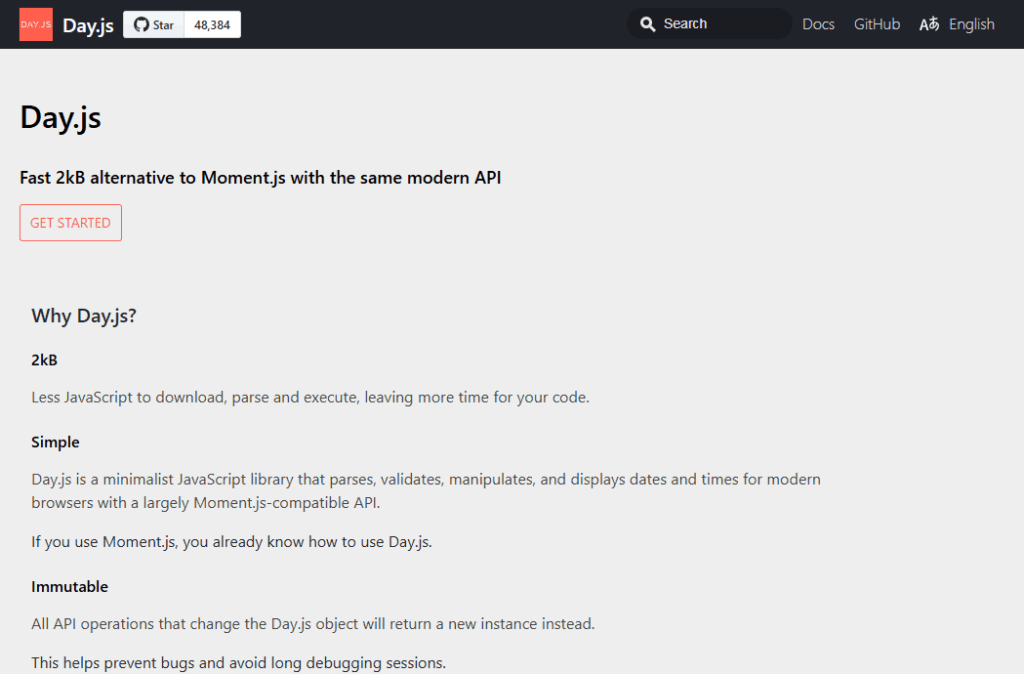1024x674 pixels.
Task: Click the Day.js title in header bar
Action: 88,25
